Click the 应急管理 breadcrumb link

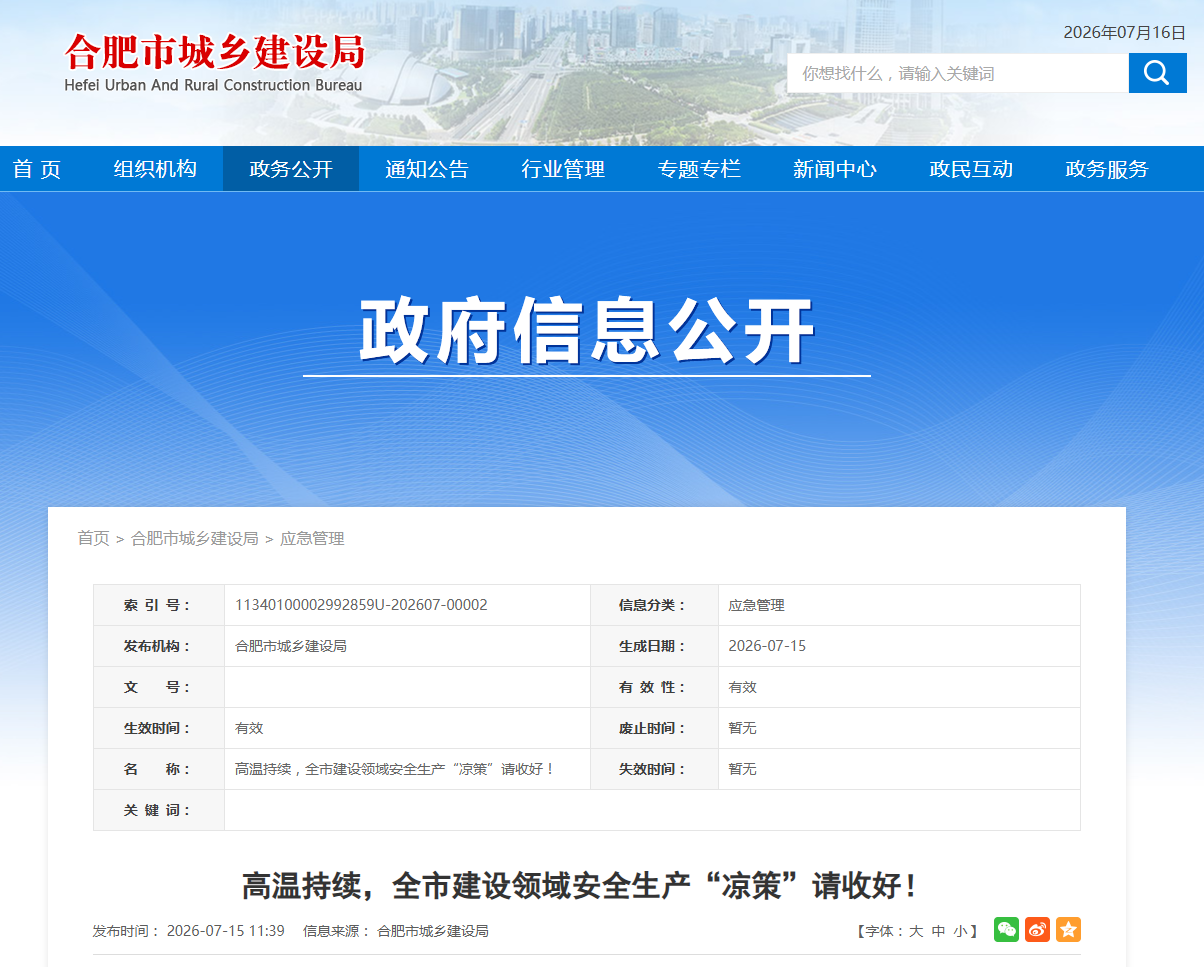[x=312, y=538]
